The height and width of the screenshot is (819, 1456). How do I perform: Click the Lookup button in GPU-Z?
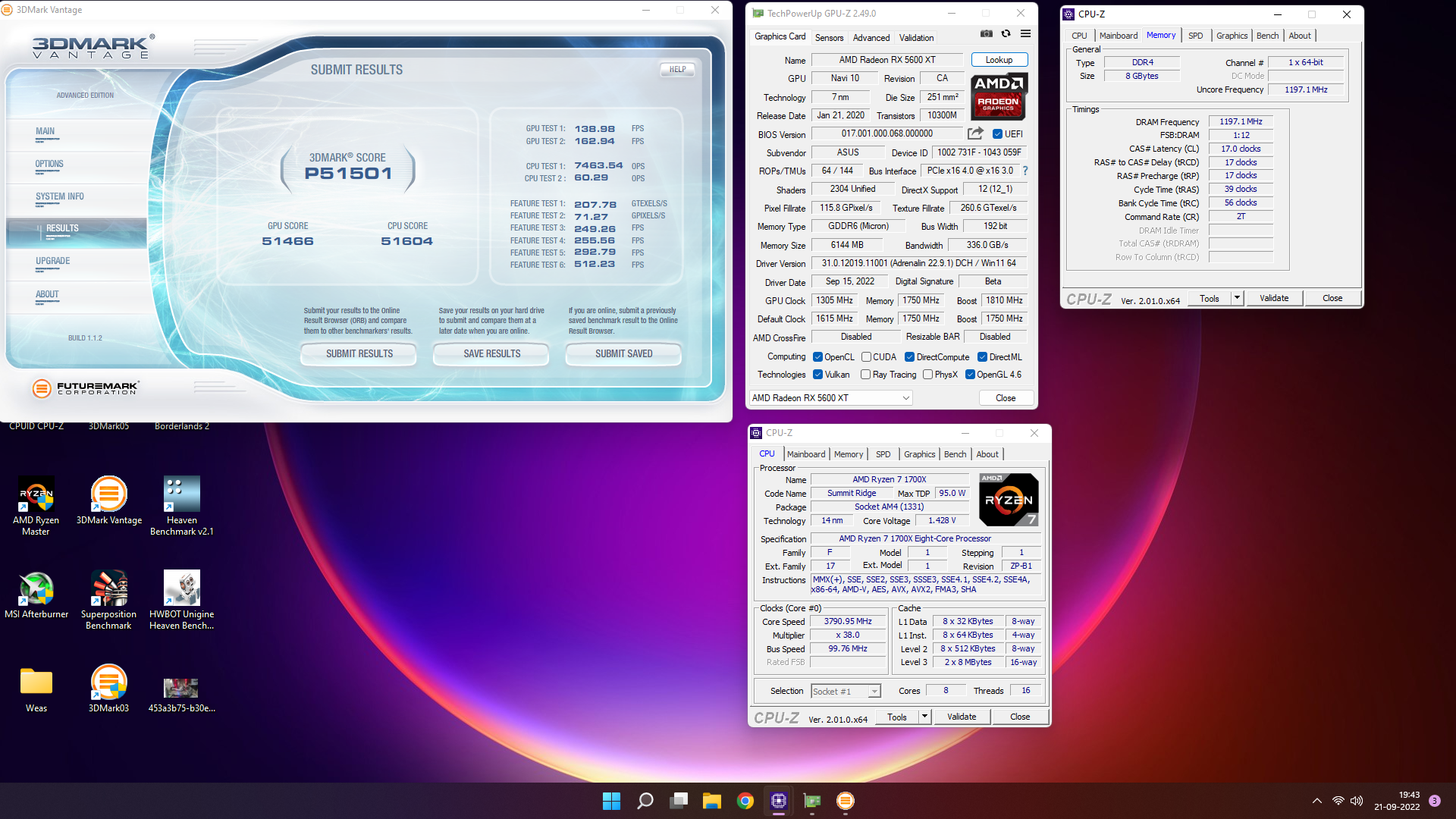click(x=999, y=60)
